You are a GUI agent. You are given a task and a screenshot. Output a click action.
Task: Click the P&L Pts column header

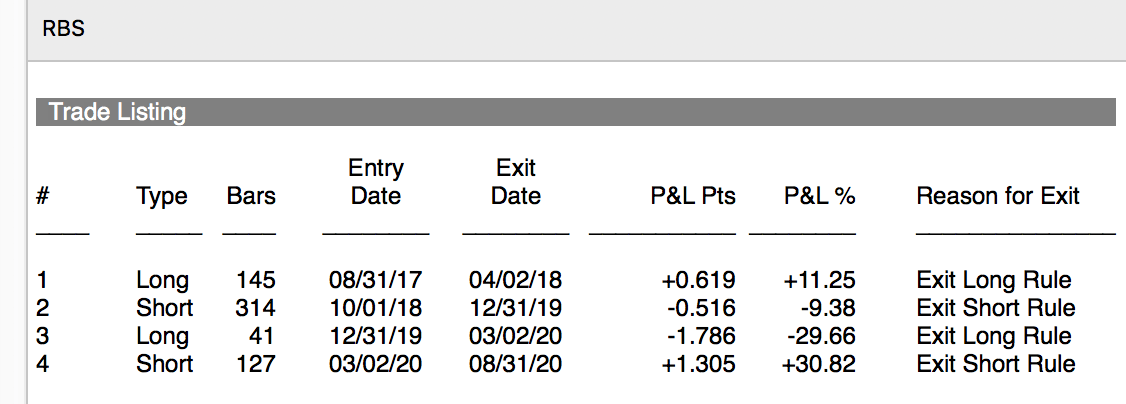pos(693,196)
